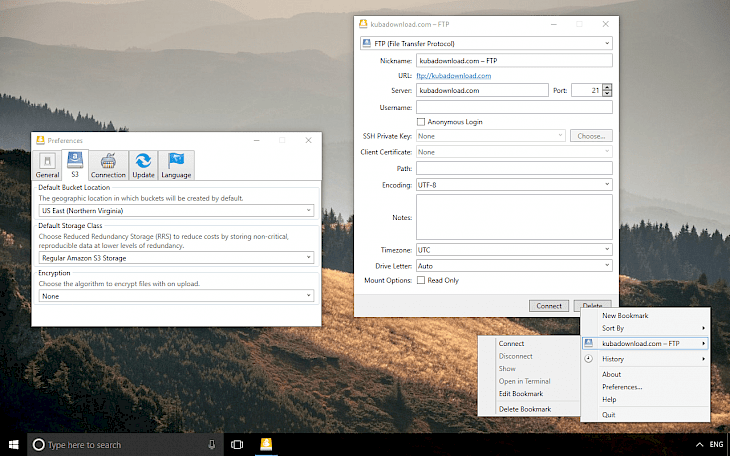The width and height of the screenshot is (730, 456).
Task: Open the ftp://kubadownload.com URL link
Action: pyautogui.click(x=453, y=75)
